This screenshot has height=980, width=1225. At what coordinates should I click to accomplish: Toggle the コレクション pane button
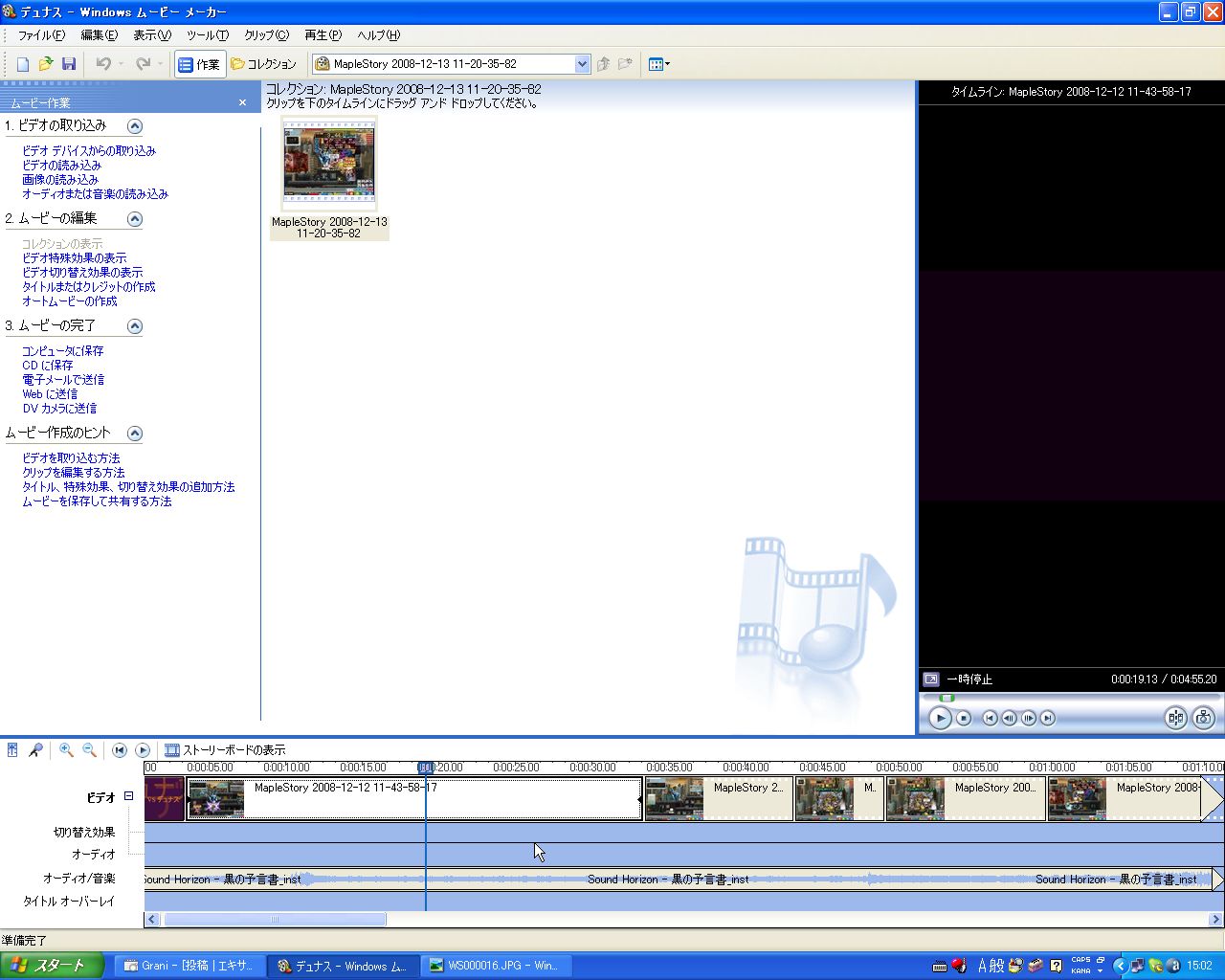(263, 64)
